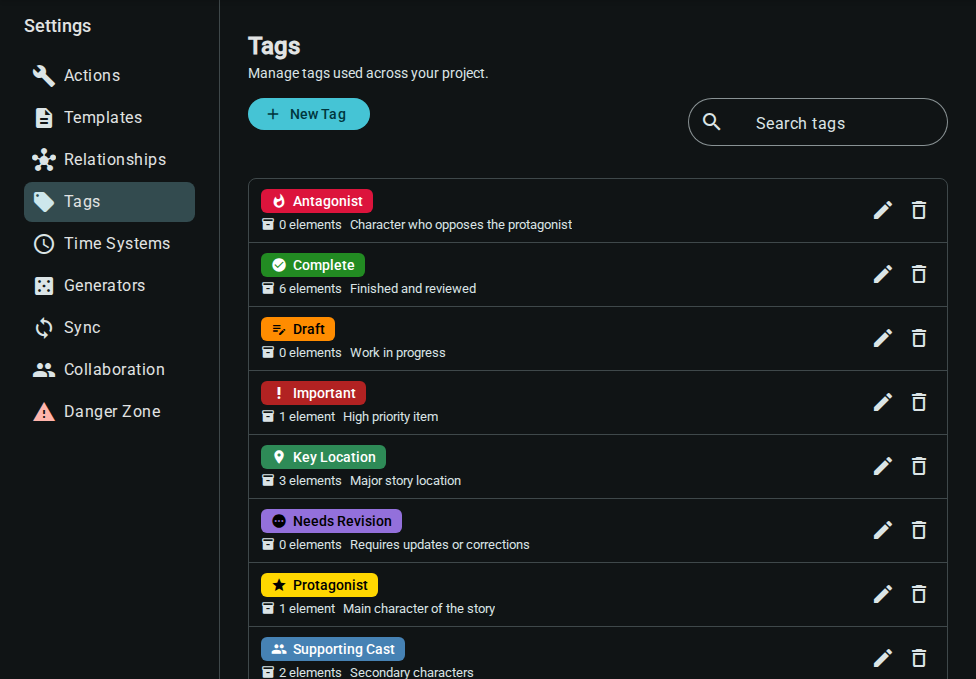The width and height of the screenshot is (976, 679).
Task: Click the orange Draft tag chip
Action: coord(298,329)
